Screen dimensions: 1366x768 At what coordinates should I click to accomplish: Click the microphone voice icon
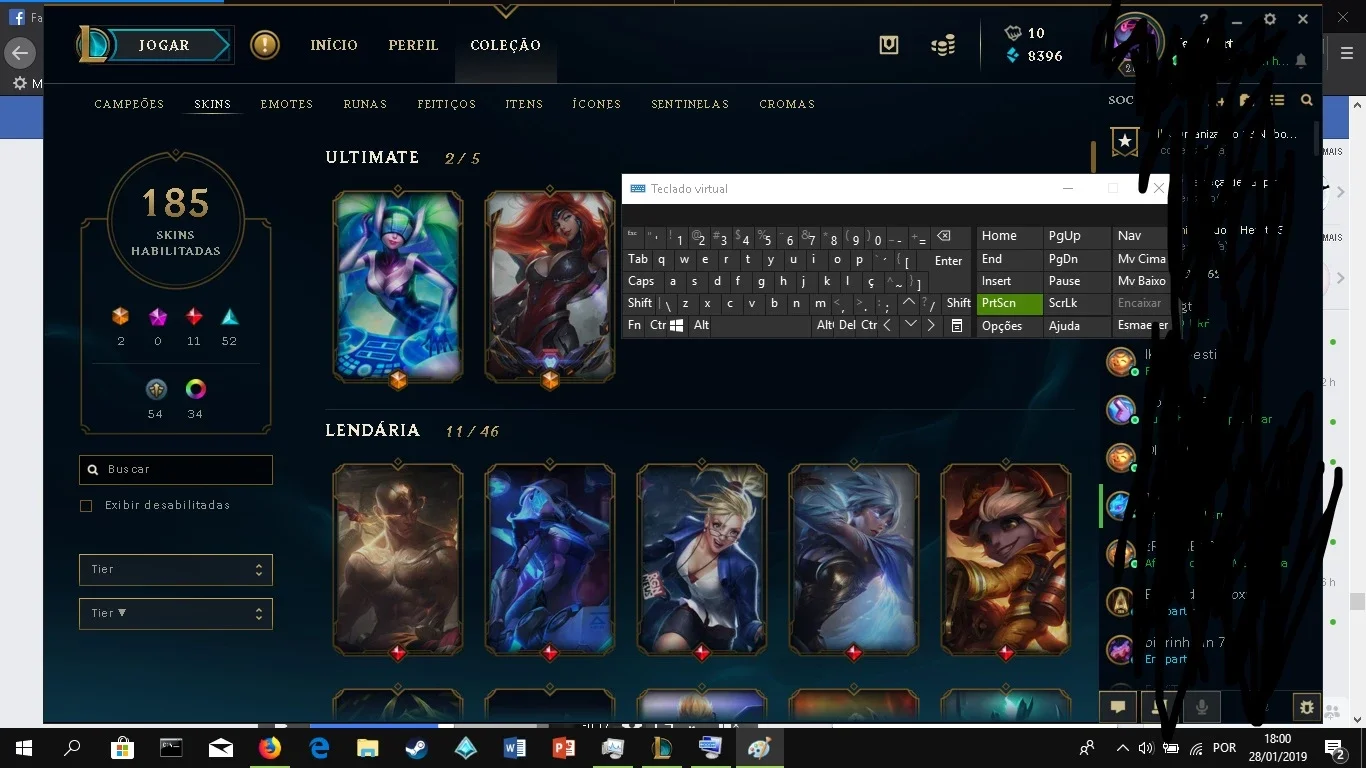click(x=1202, y=707)
